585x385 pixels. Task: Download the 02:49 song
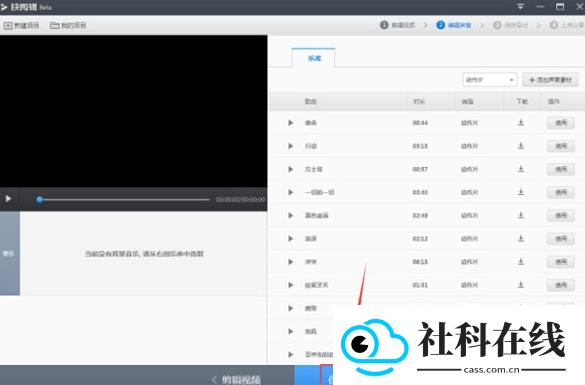tap(521, 215)
